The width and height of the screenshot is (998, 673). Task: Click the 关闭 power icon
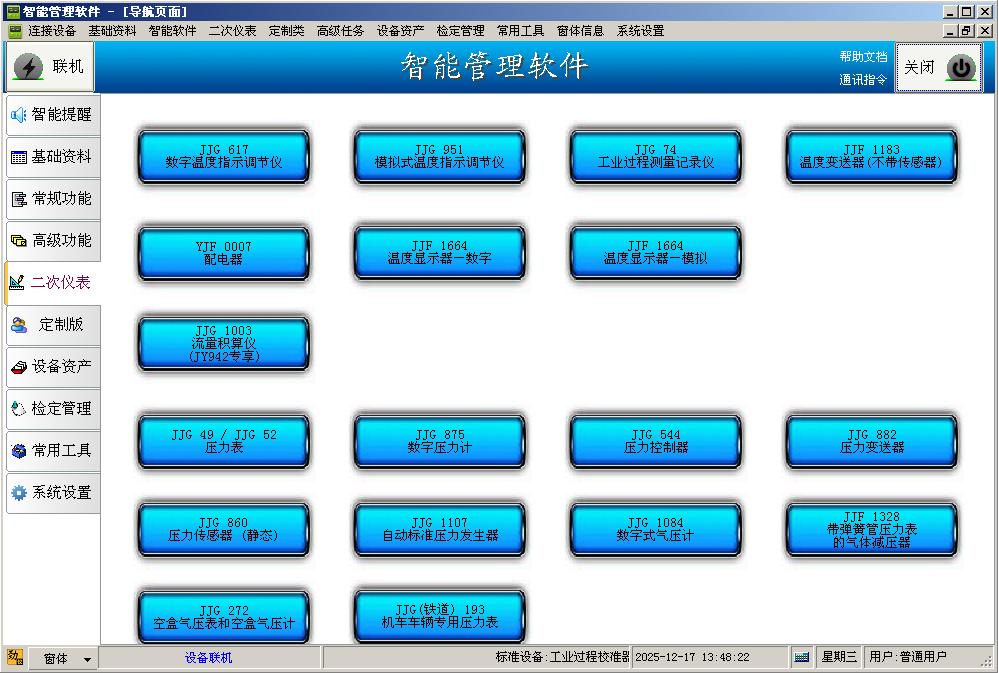click(x=960, y=68)
